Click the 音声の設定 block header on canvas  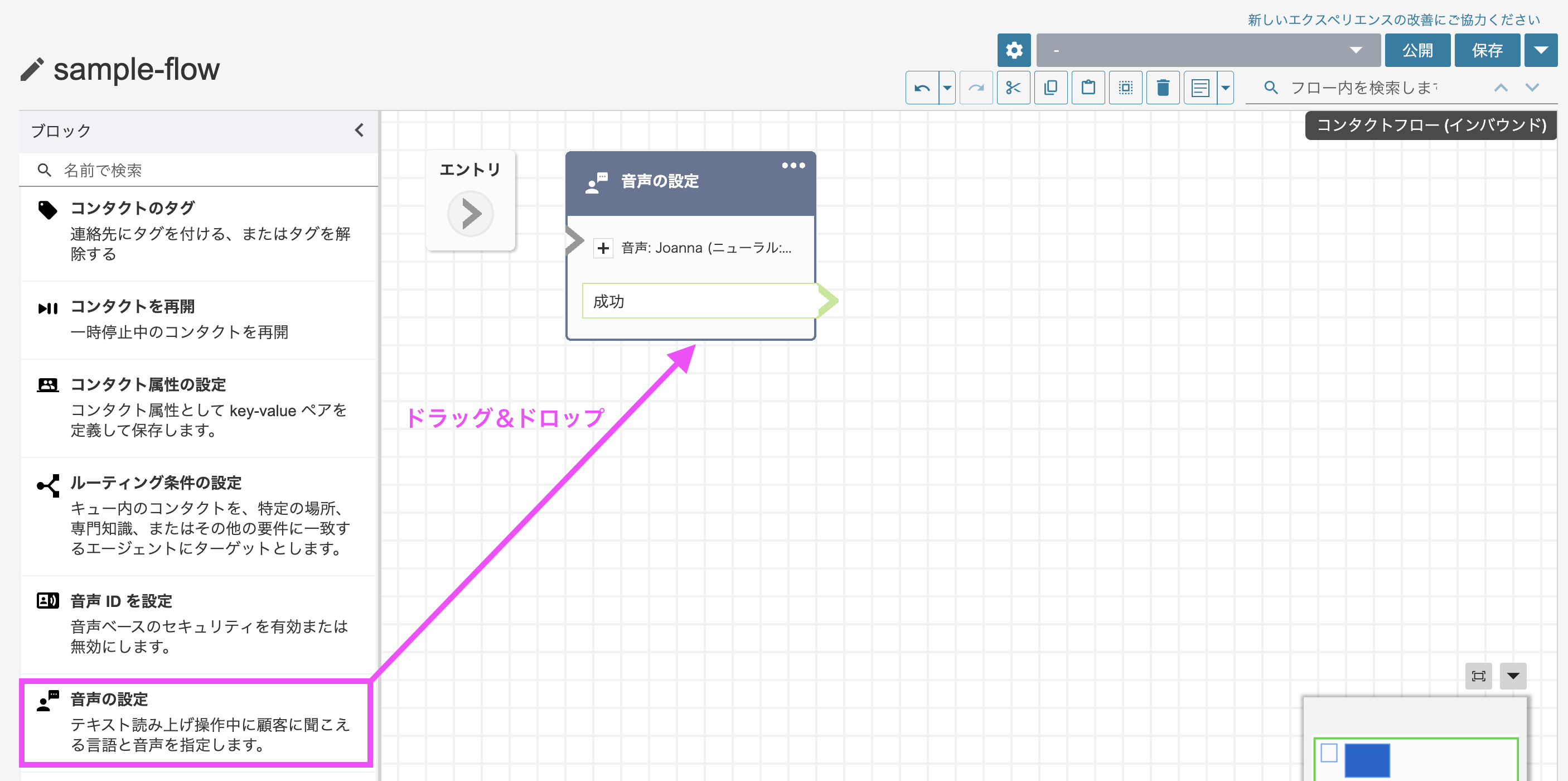690,184
